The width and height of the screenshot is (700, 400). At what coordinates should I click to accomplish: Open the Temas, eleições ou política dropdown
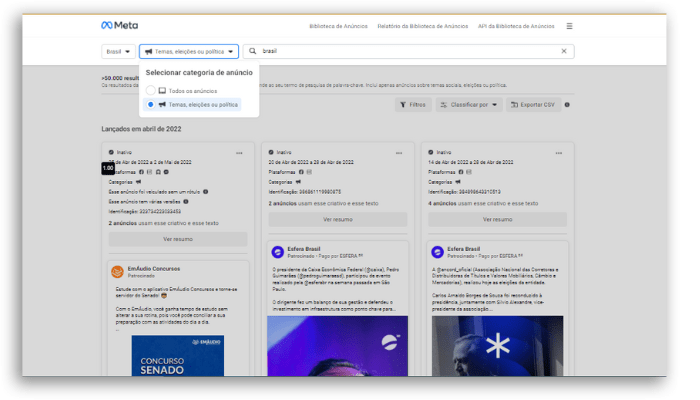point(189,52)
